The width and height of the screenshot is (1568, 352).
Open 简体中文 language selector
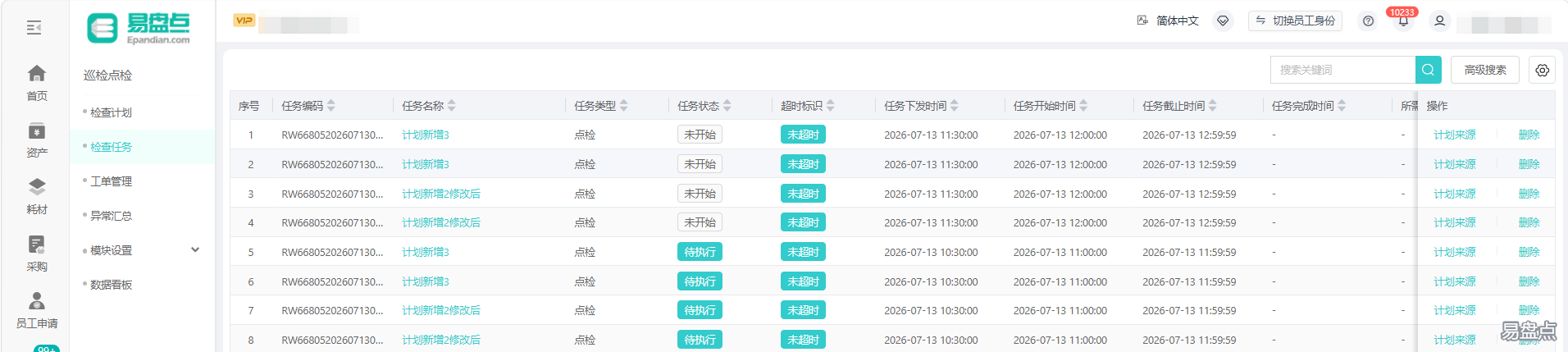1177,21
